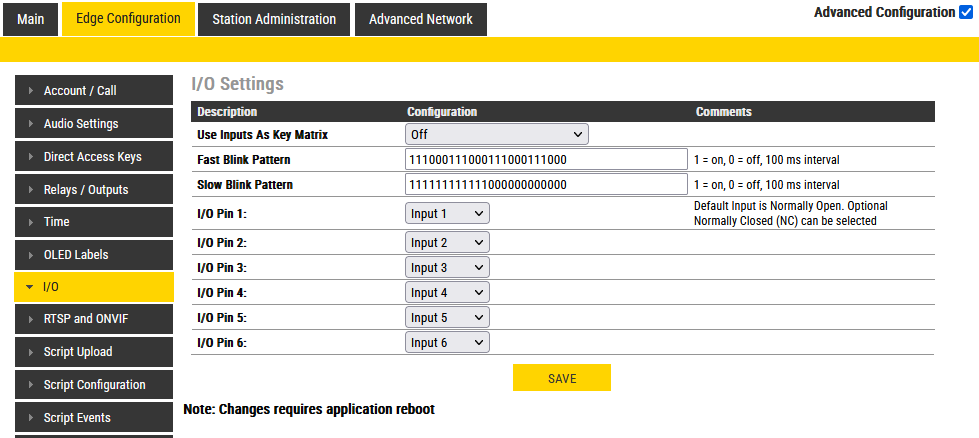Screen dimensions: 979x438
Task: Open the I/O Pin 2 dropdown
Action: click(x=447, y=243)
